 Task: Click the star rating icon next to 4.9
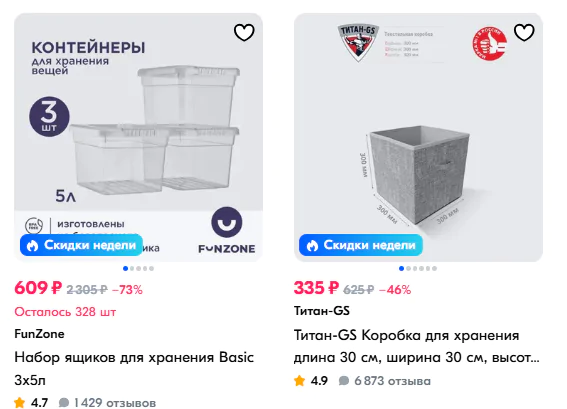[x=299, y=380]
